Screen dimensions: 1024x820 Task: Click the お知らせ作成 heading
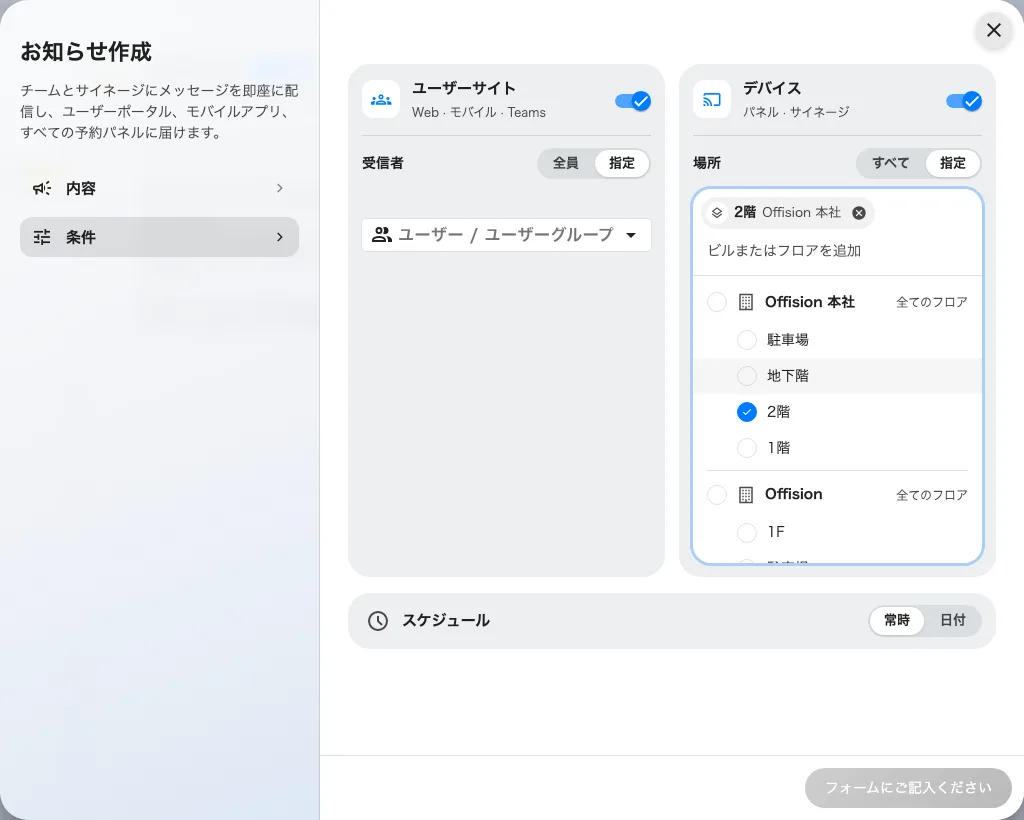(x=86, y=52)
